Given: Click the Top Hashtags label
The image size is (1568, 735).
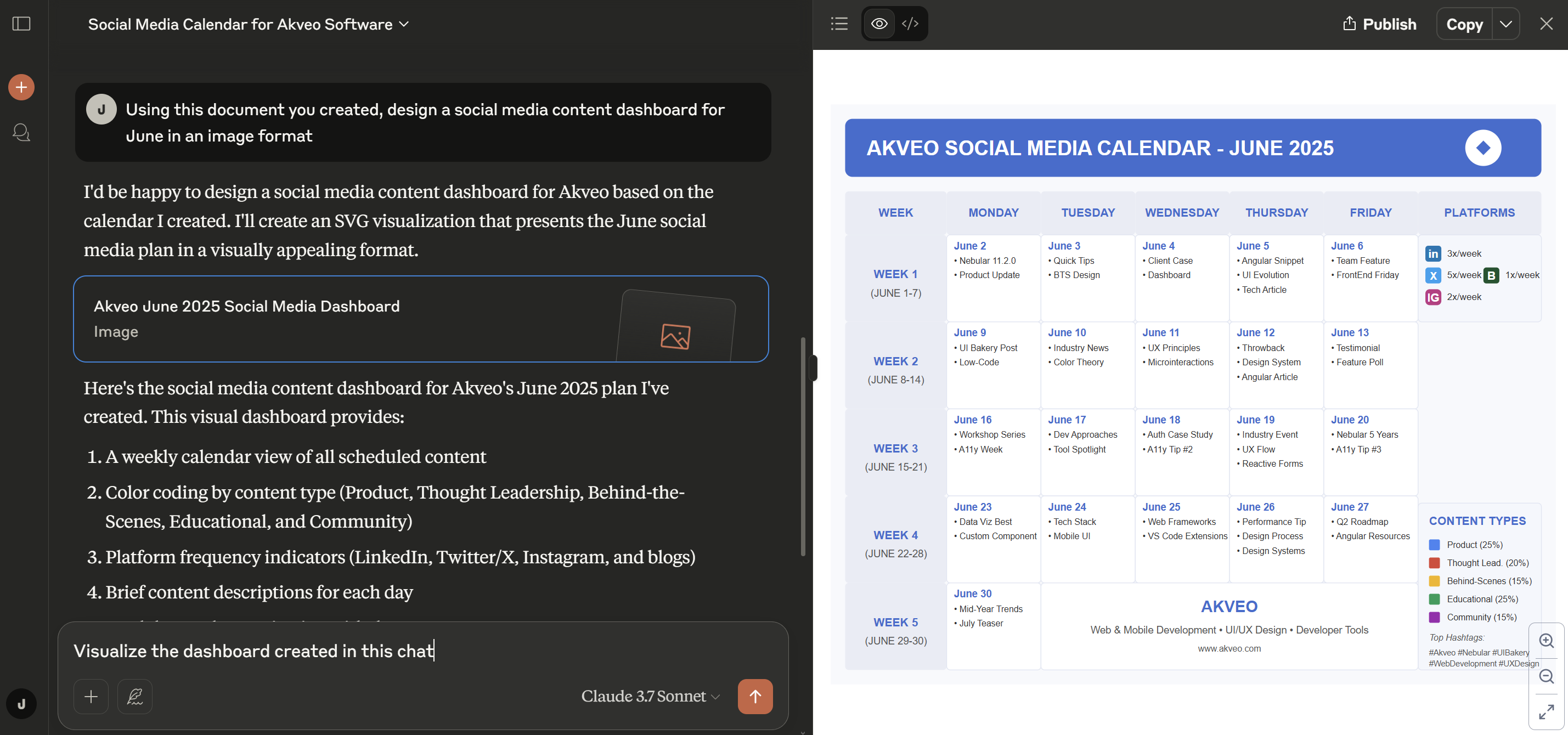Looking at the screenshot, I should [x=1456, y=638].
